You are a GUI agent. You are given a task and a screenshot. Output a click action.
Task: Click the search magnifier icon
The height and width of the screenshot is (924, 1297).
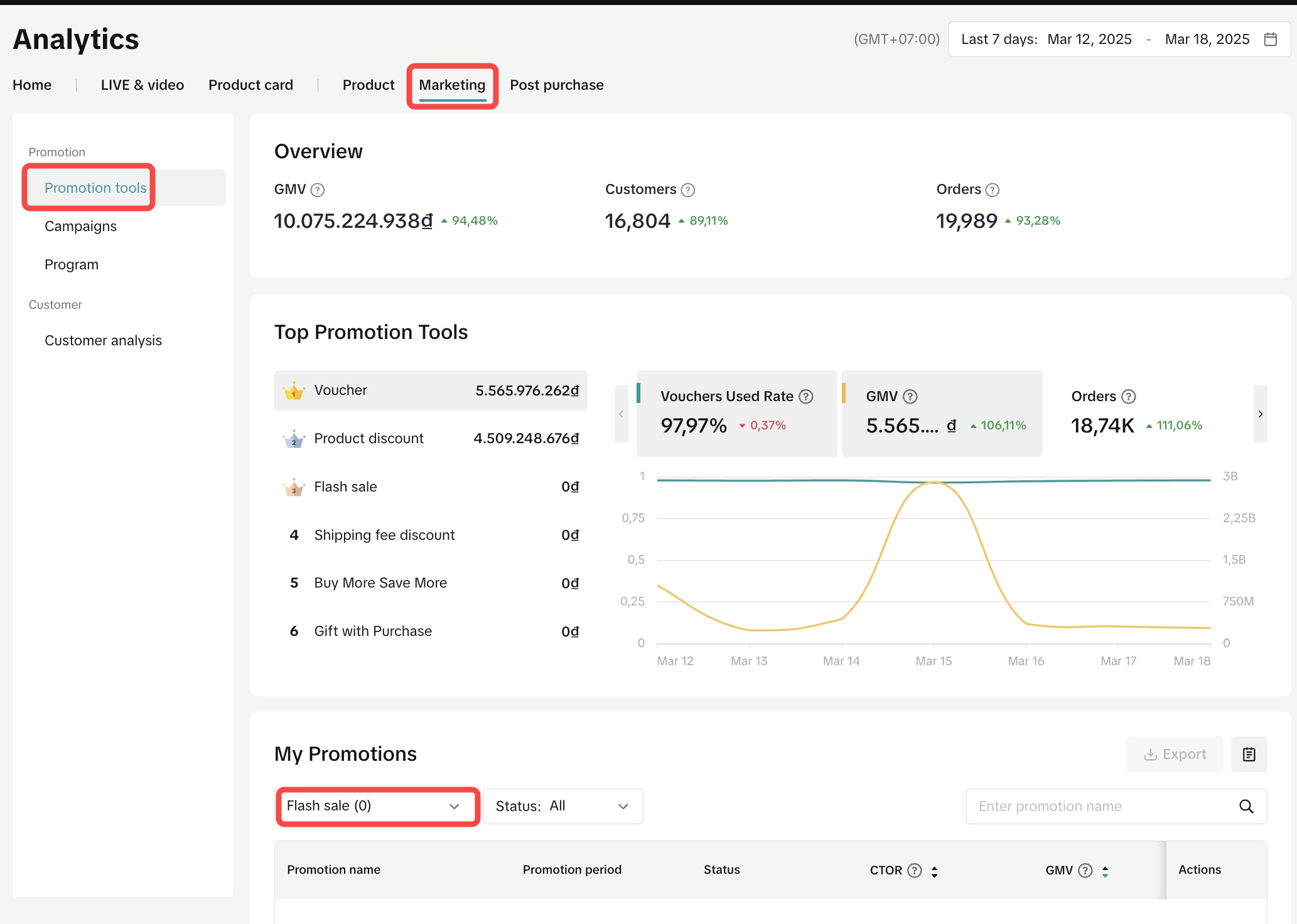coord(1246,806)
